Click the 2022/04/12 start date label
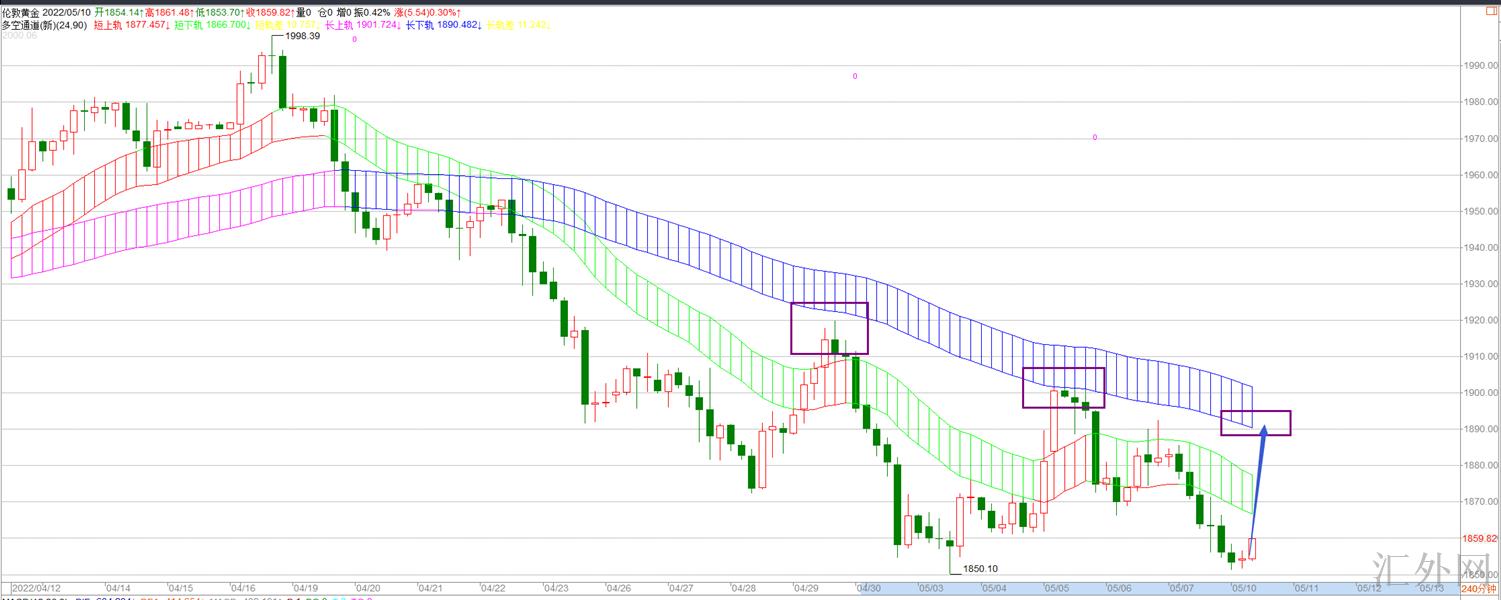 pos(34,589)
